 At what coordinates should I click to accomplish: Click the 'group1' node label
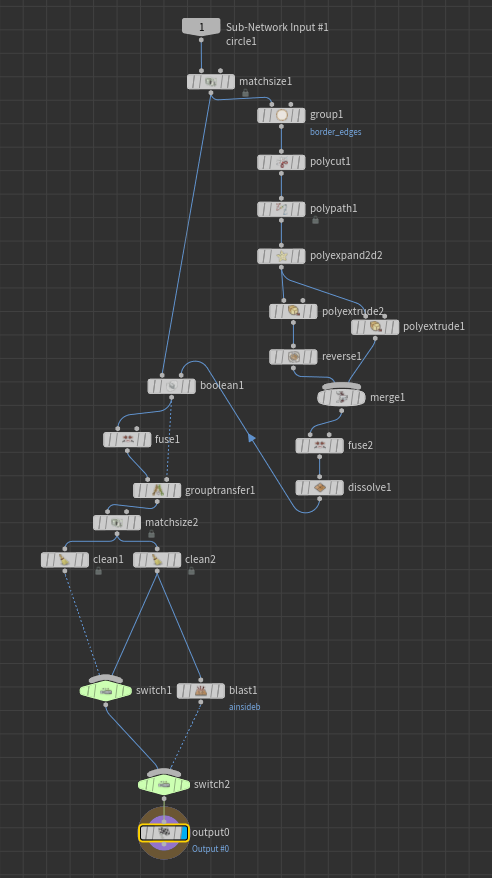(x=327, y=114)
